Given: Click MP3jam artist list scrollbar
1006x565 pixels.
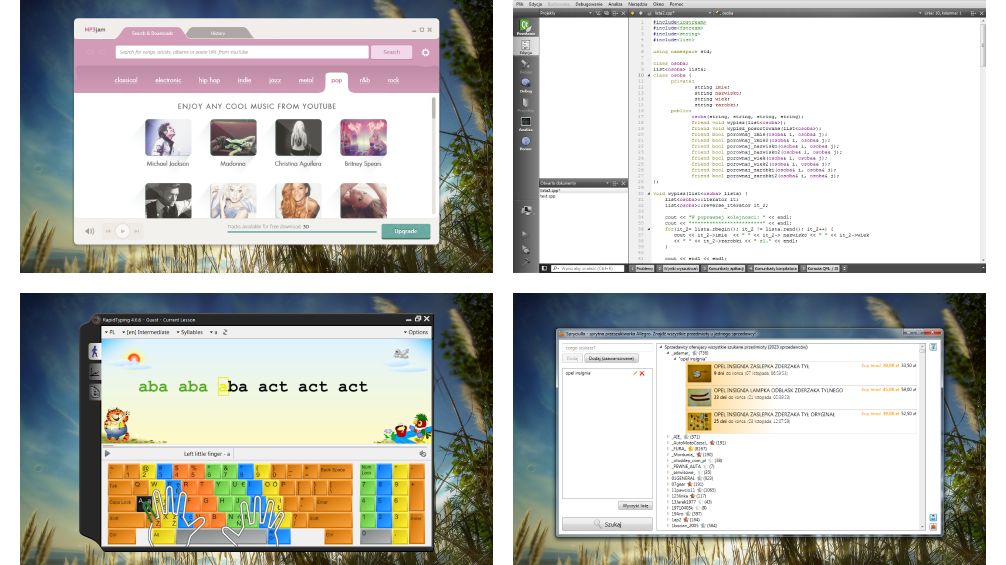Looking at the screenshot, I should [x=434, y=108].
